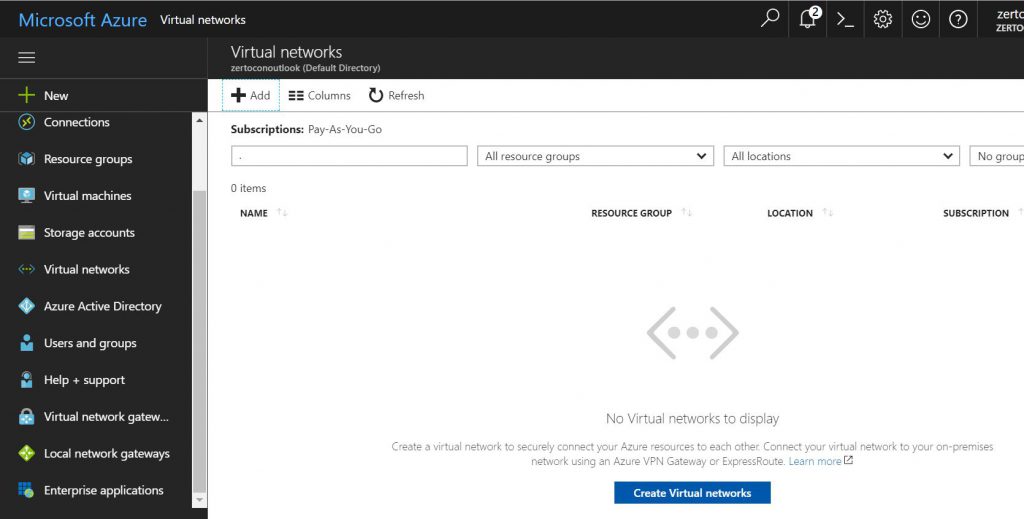1024x519 pixels.
Task: Open New in the sidebar
Action: click(56, 95)
